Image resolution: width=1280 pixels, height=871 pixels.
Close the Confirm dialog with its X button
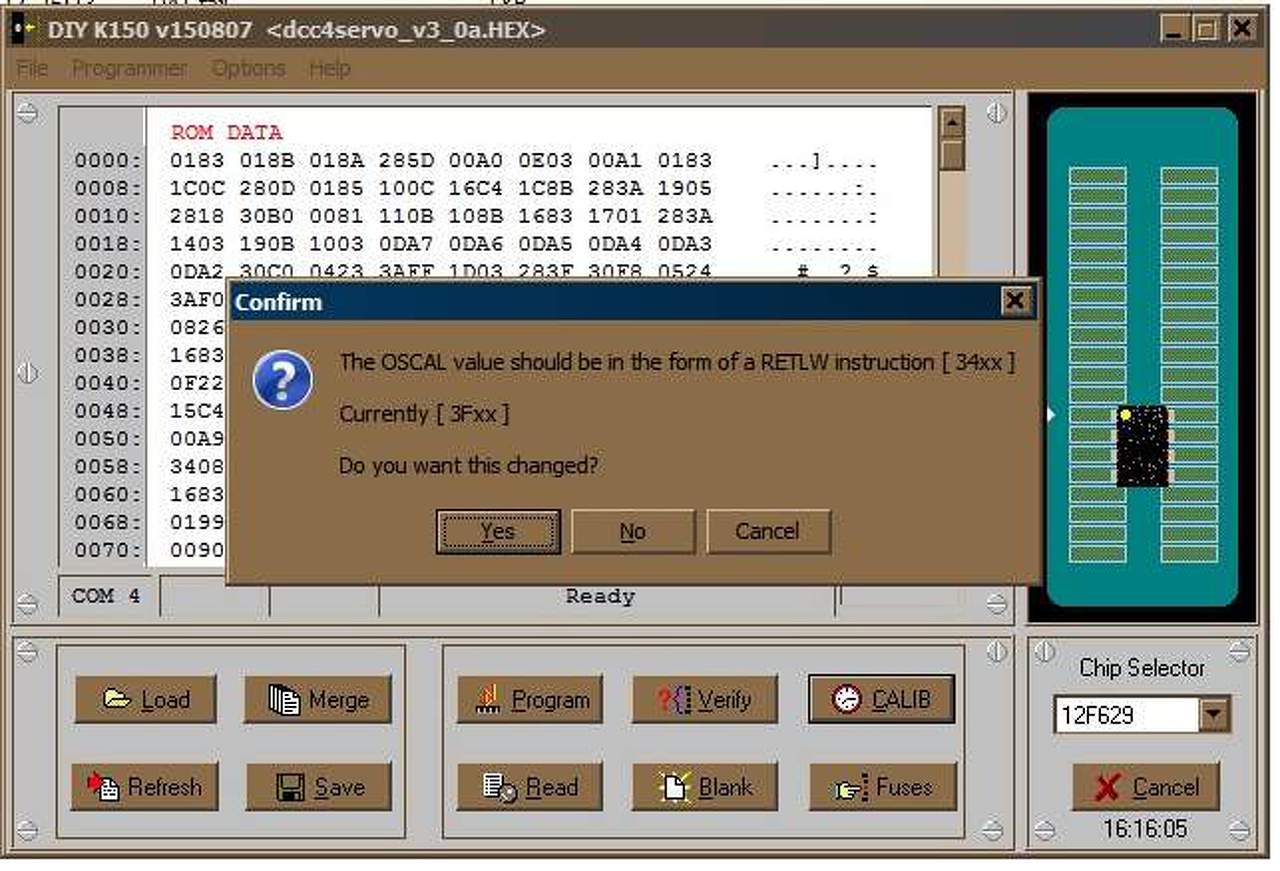[x=1015, y=300]
